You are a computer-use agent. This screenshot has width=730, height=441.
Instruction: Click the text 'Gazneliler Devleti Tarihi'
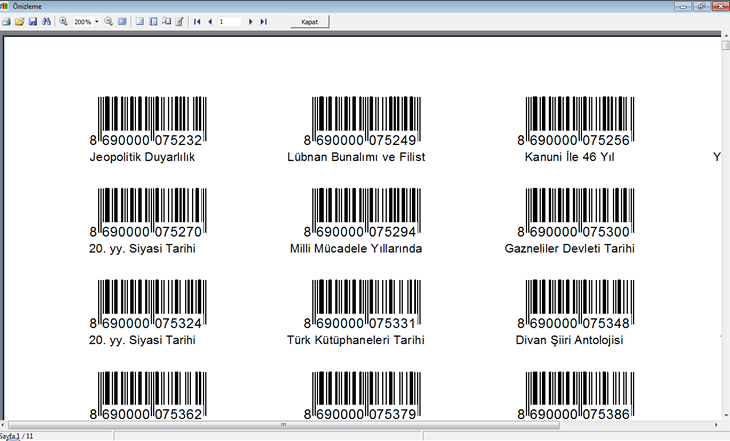click(x=569, y=249)
